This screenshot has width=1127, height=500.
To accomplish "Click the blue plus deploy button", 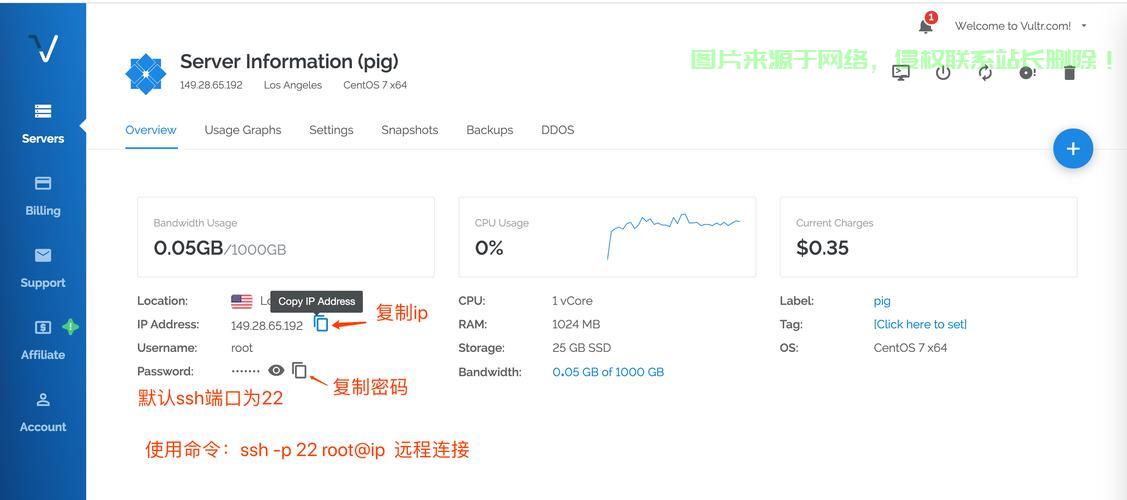I will [1072, 149].
